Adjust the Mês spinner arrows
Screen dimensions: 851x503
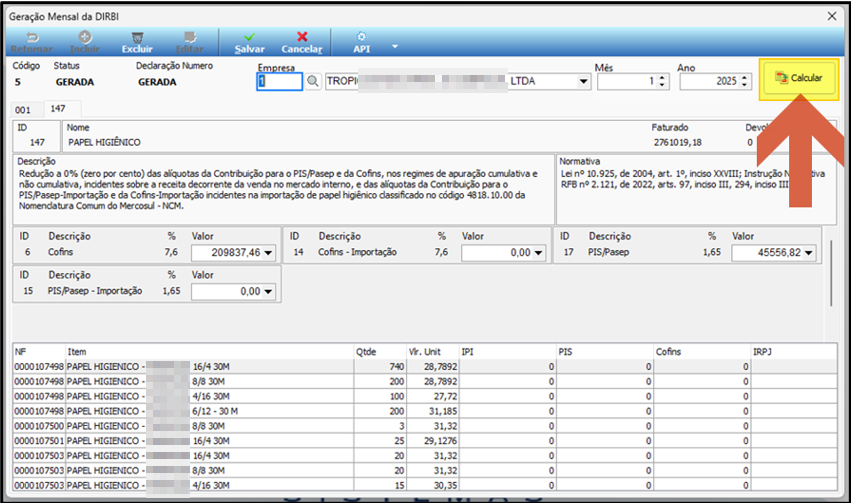pos(662,81)
